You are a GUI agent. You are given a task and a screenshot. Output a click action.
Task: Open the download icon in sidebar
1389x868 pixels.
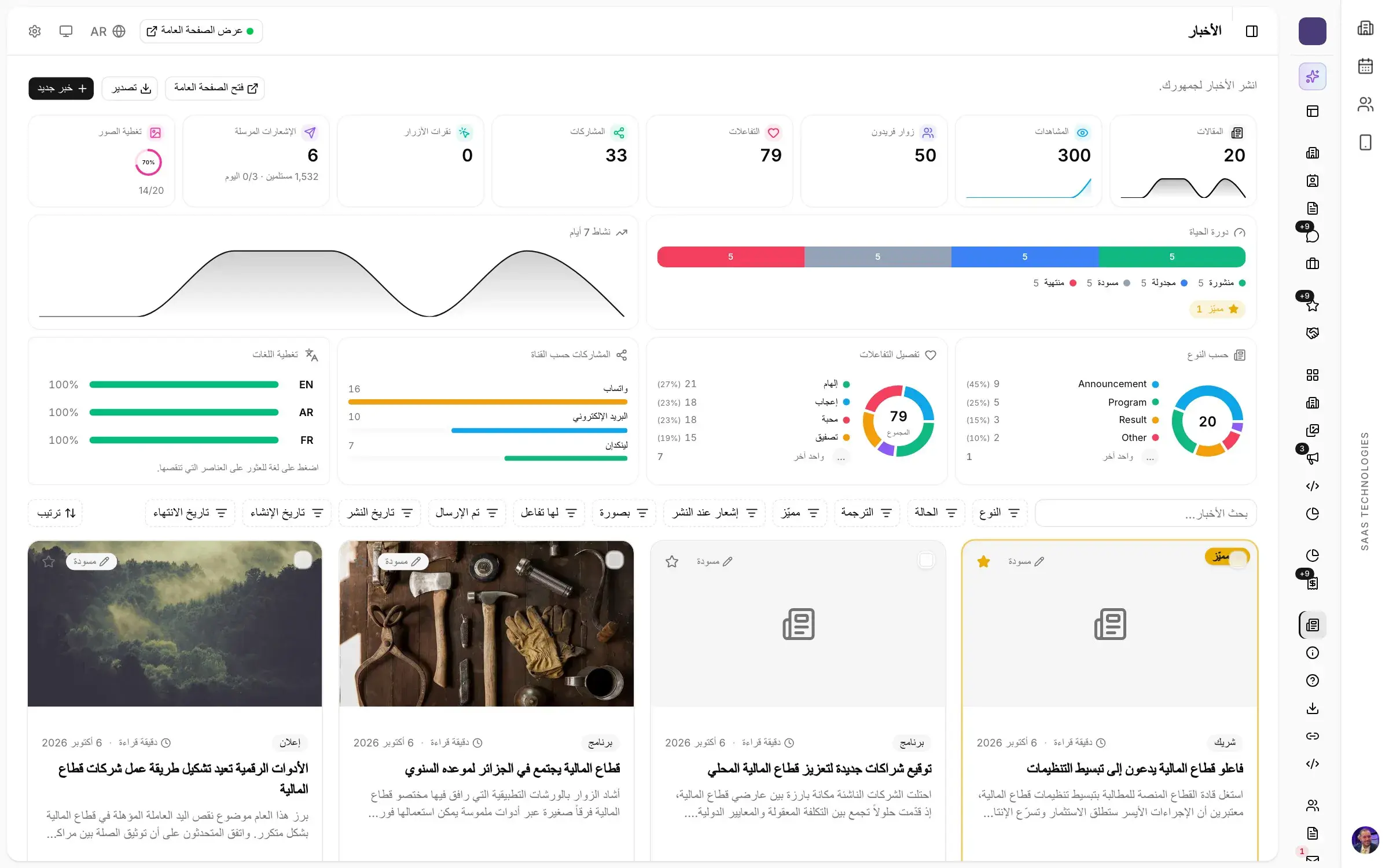pos(1313,708)
